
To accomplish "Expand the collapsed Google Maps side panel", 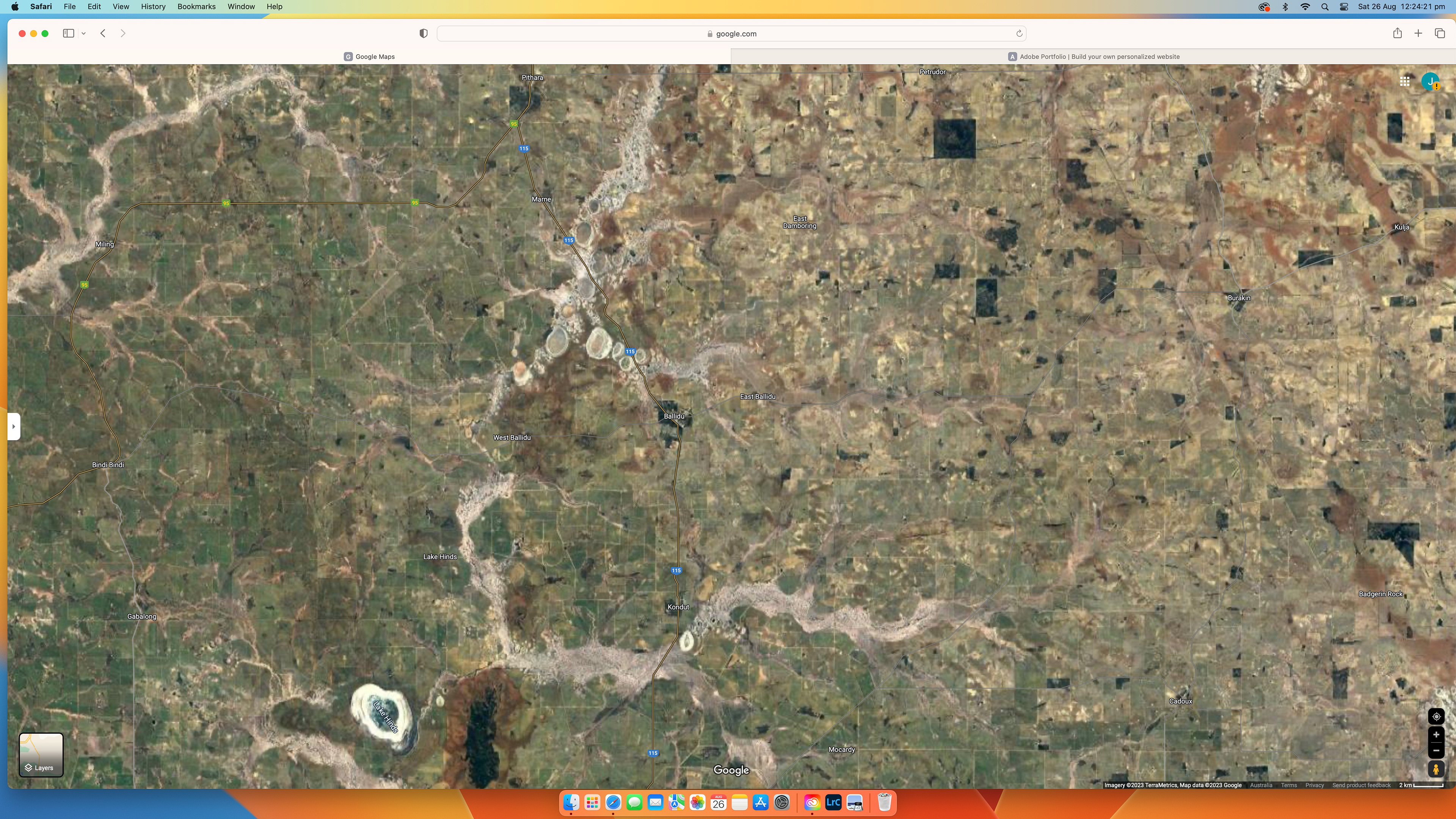I will click(x=14, y=426).
